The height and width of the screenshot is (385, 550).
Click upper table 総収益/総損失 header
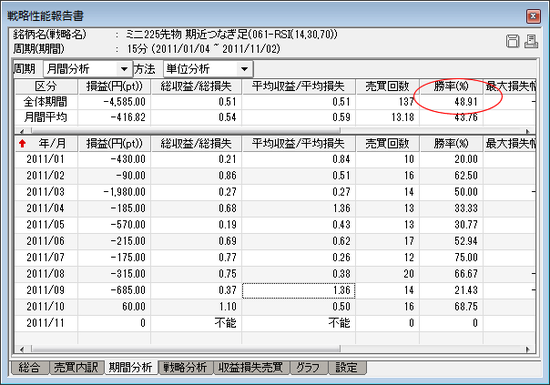(196, 86)
